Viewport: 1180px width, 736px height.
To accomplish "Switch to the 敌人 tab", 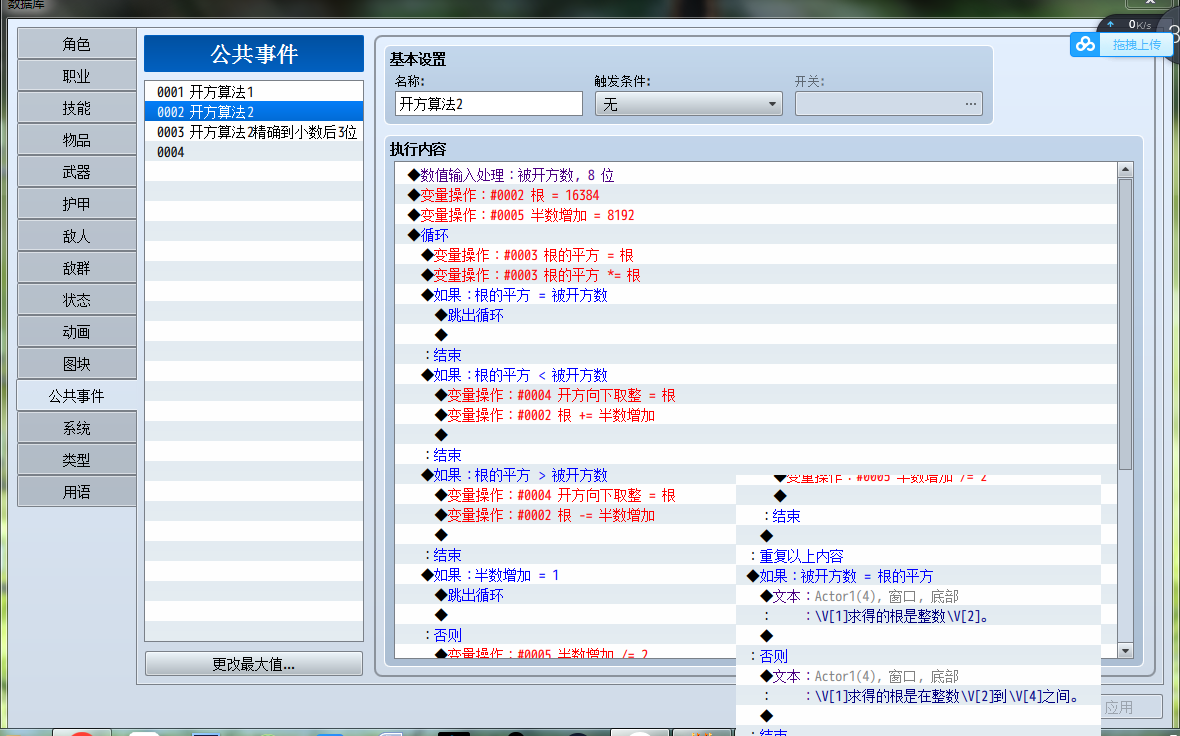I will 77,236.
